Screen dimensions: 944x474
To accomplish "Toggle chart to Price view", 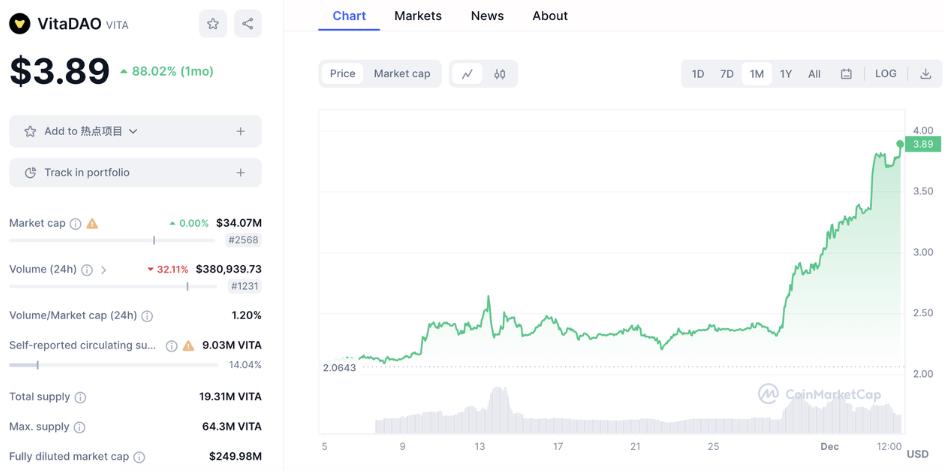I will click(x=343, y=74).
